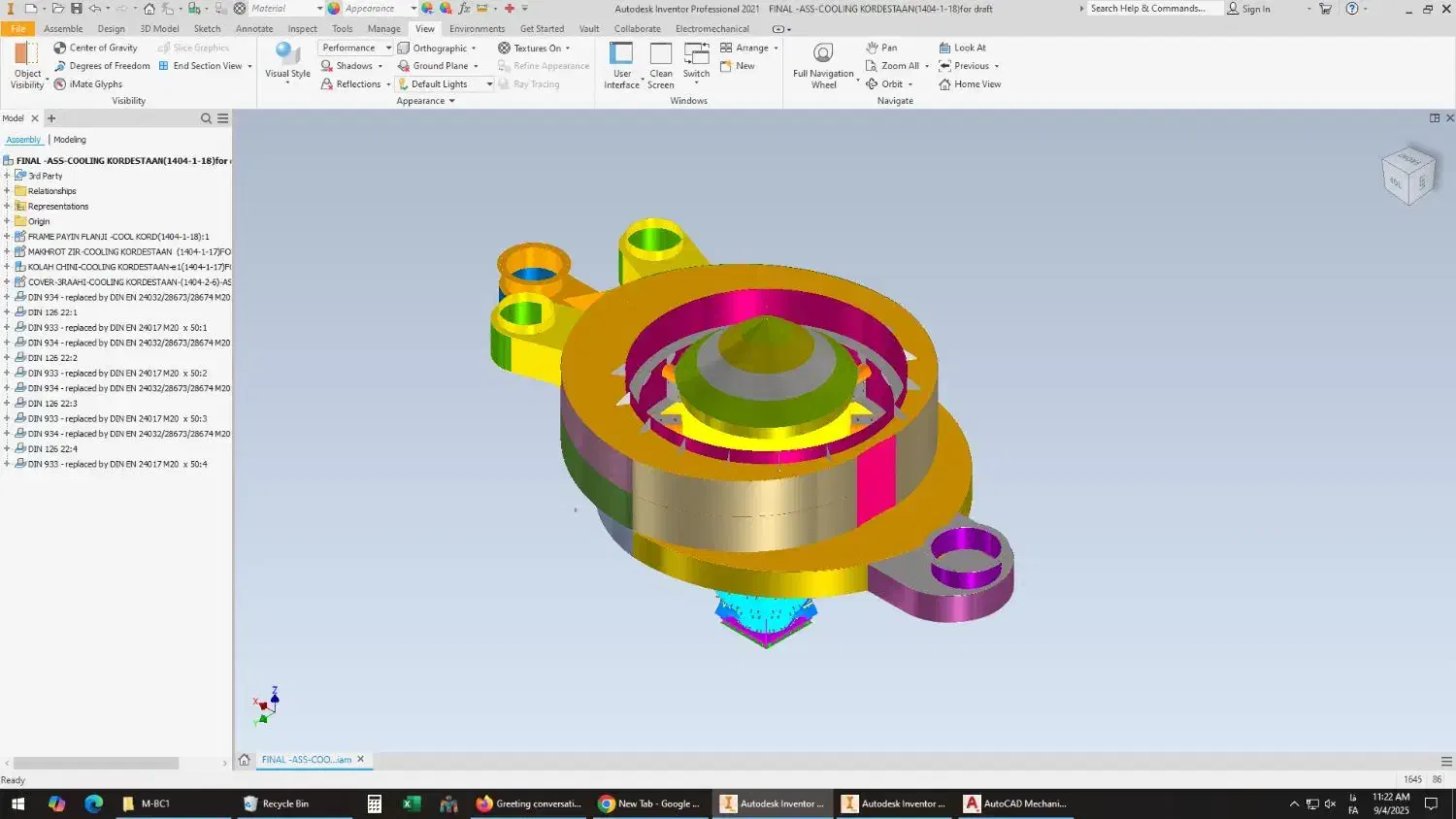
Task: Switch to Modeling browser view
Action: (70, 140)
